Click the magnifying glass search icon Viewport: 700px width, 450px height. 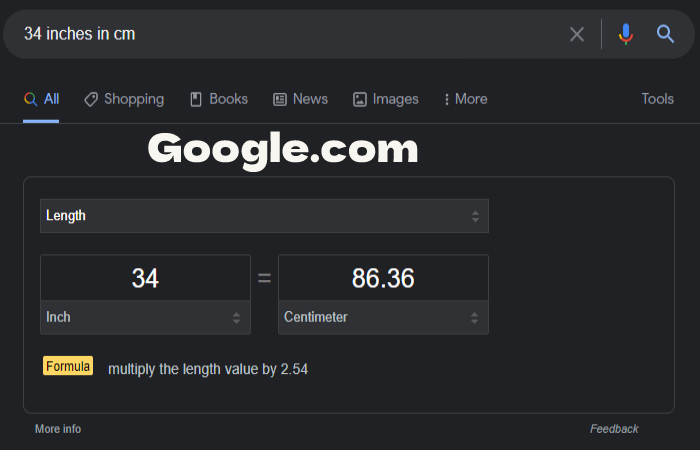point(665,34)
